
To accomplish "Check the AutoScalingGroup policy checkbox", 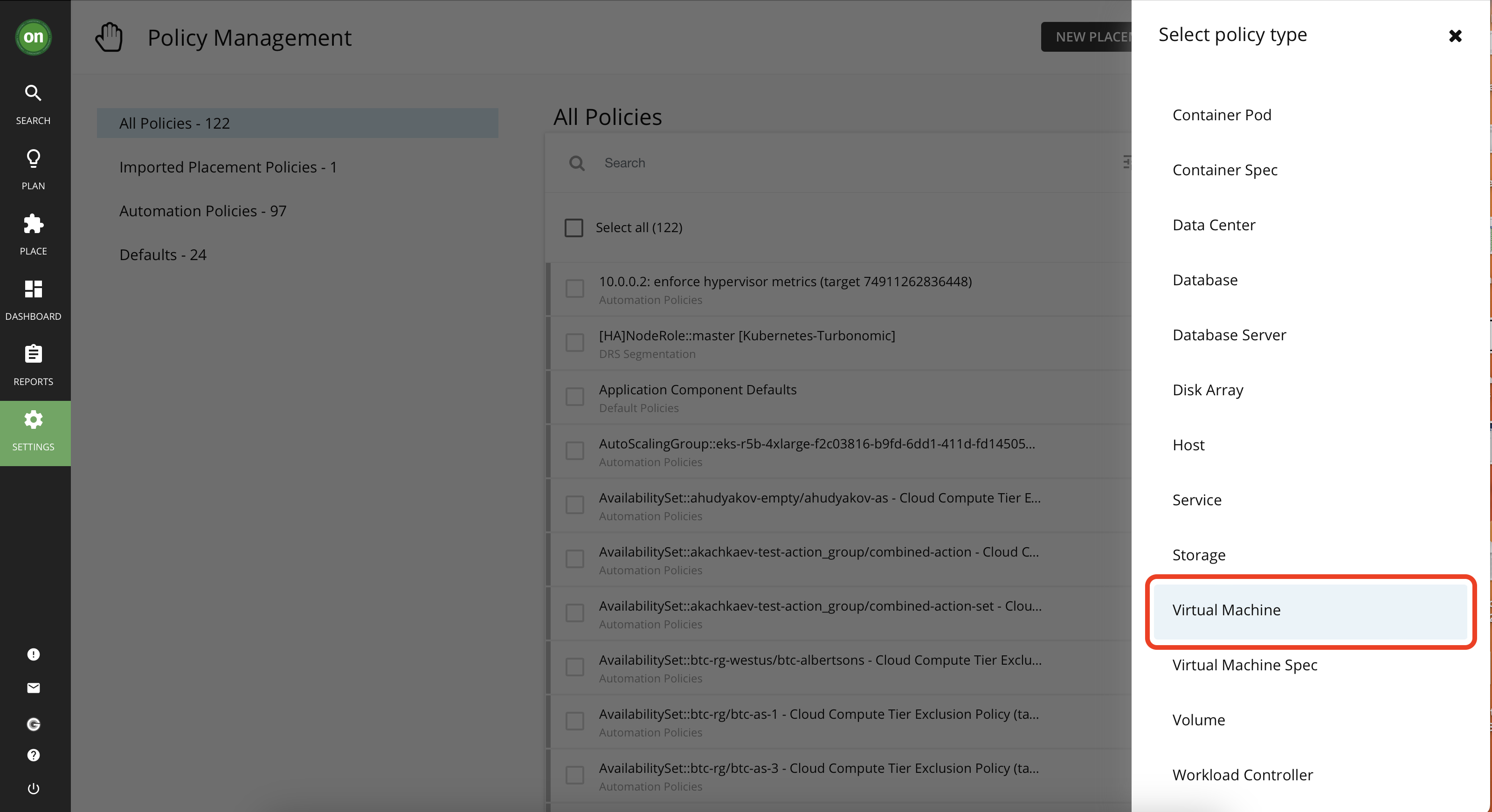I will [576, 450].
